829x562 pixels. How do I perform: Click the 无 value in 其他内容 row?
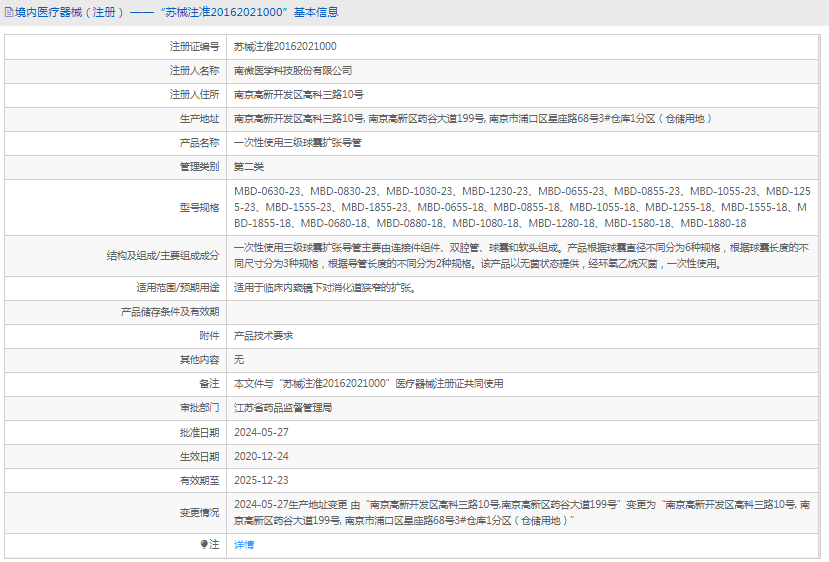pyautogui.click(x=239, y=360)
